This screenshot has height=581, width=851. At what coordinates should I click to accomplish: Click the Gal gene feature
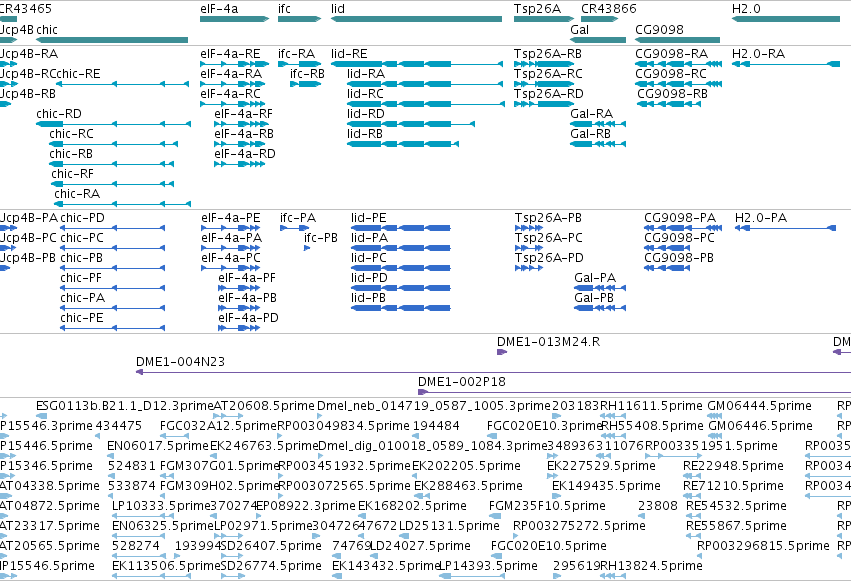pos(598,40)
